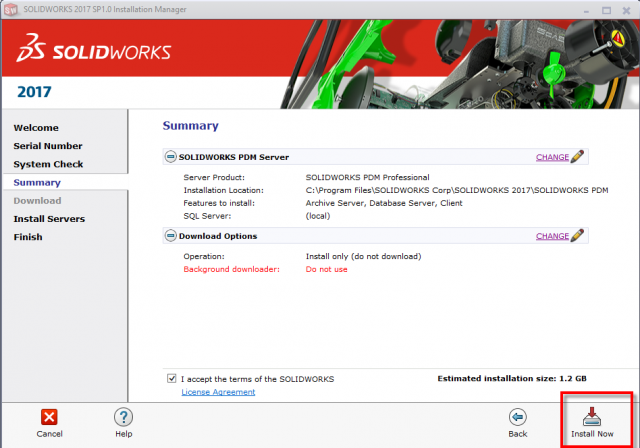640x448 pixels.
Task: Open Help via question mark icon
Action: point(123,417)
